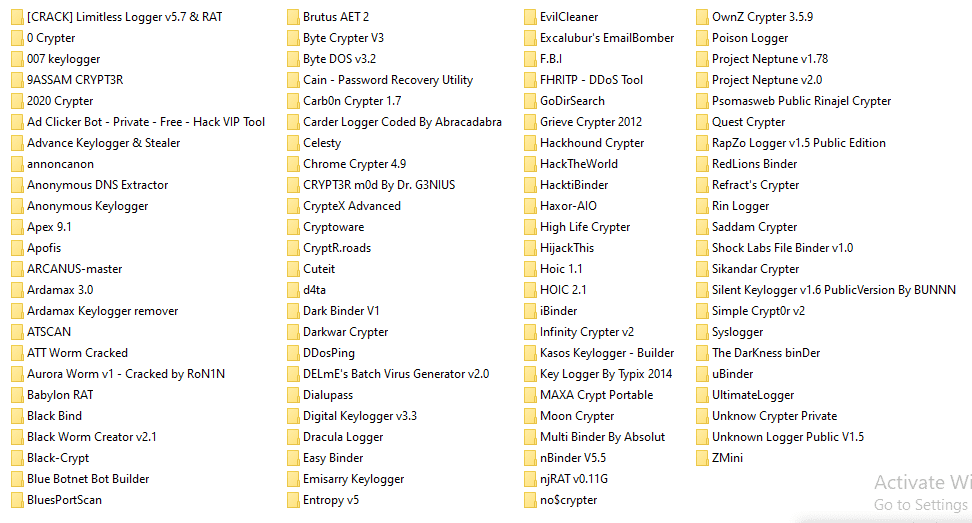Click 'ATT Worm Cracked' folder name
Screen dimensions: 972x523
click(x=77, y=353)
